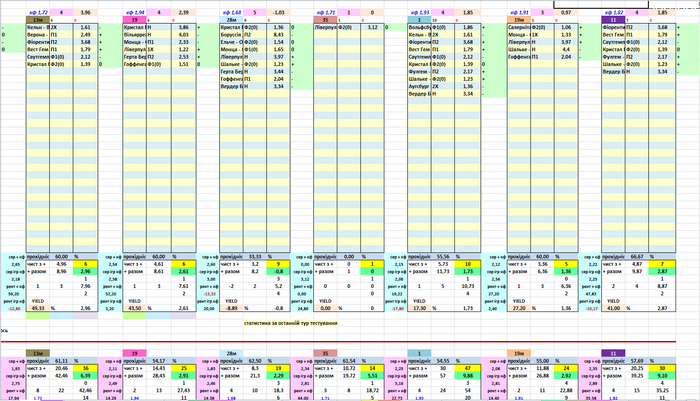700x401 pixels.
Task: Click the yellow cell showing 25
Action: pyautogui.click(x=183, y=368)
